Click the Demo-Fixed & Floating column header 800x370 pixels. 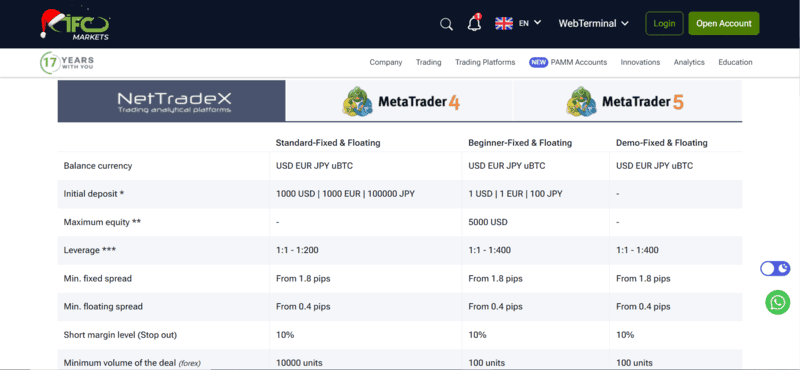[x=662, y=143]
